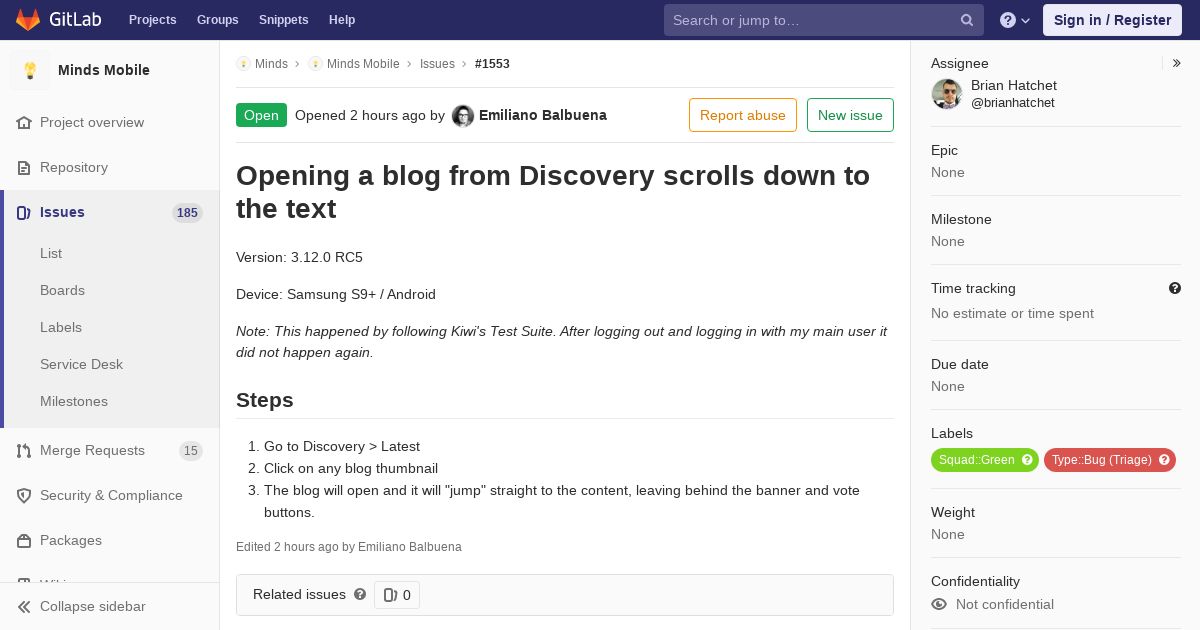Click the Issues sidebar icon

(24, 212)
